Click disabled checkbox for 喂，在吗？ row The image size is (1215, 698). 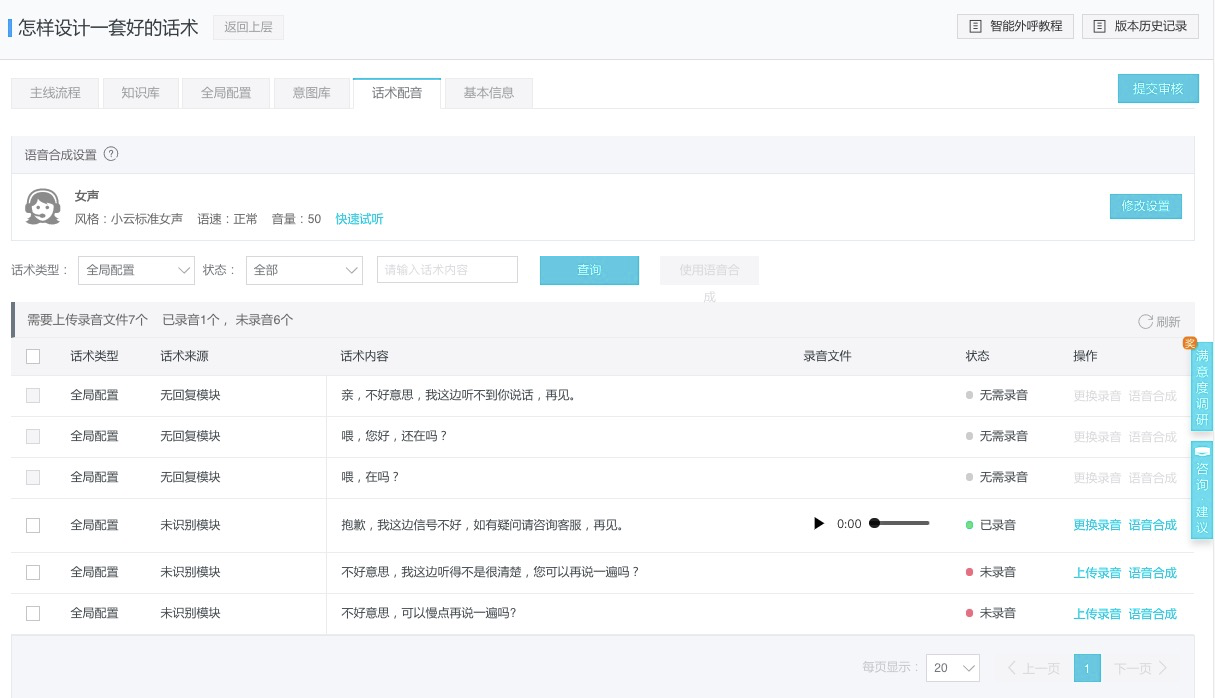(x=33, y=478)
